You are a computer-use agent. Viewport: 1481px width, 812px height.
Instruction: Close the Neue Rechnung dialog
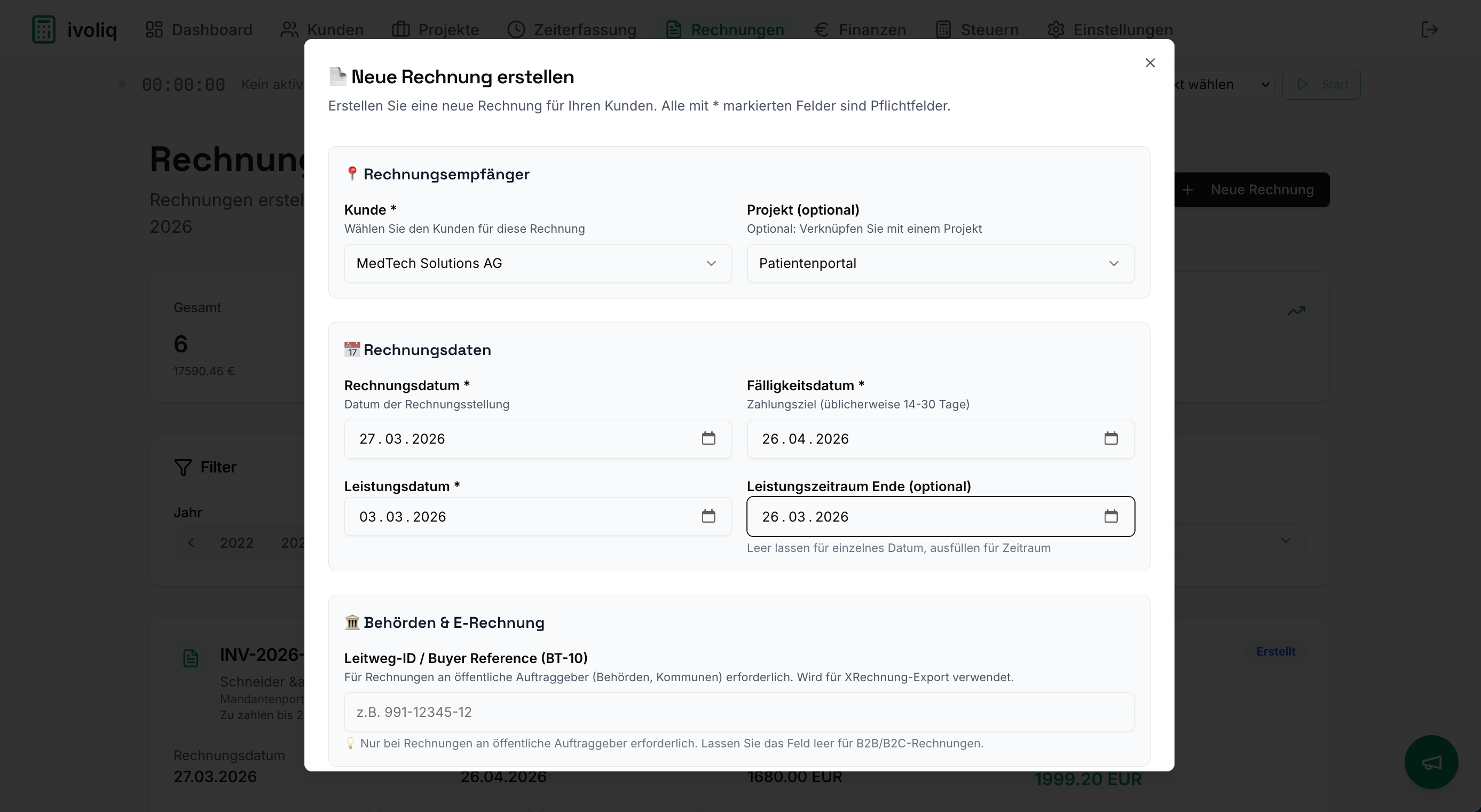[x=1149, y=62]
